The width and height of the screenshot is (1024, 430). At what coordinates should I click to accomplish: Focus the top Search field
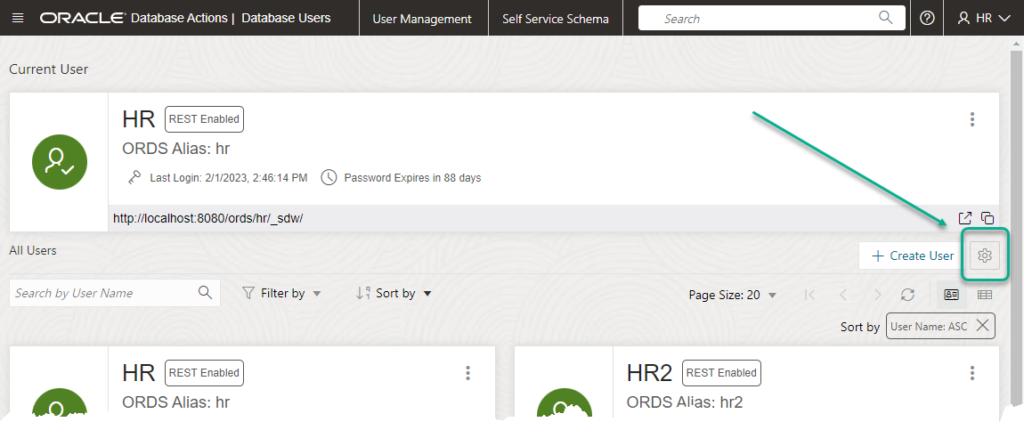[x=771, y=18]
